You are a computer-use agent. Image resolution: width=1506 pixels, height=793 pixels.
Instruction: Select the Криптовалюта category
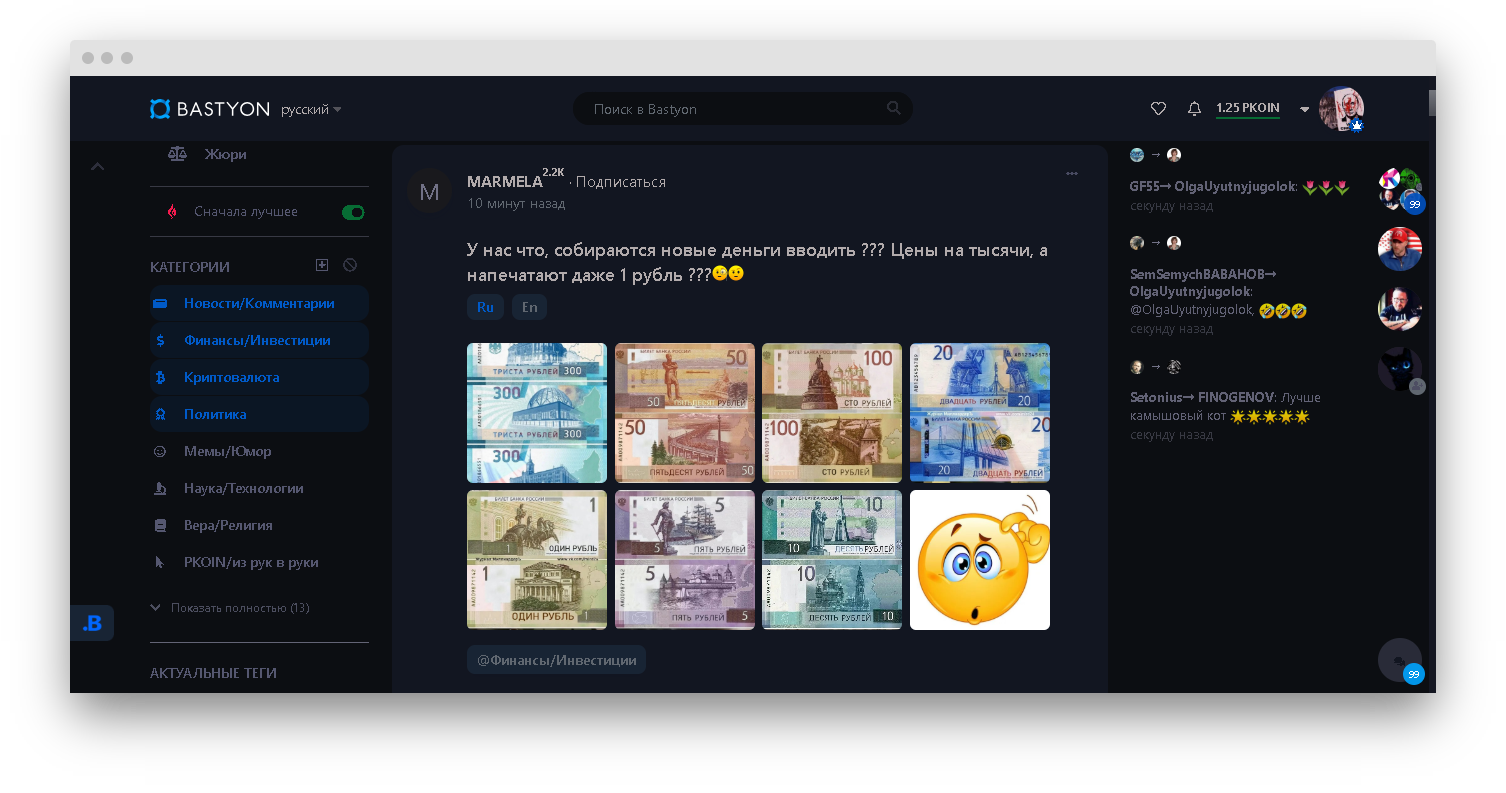259,377
